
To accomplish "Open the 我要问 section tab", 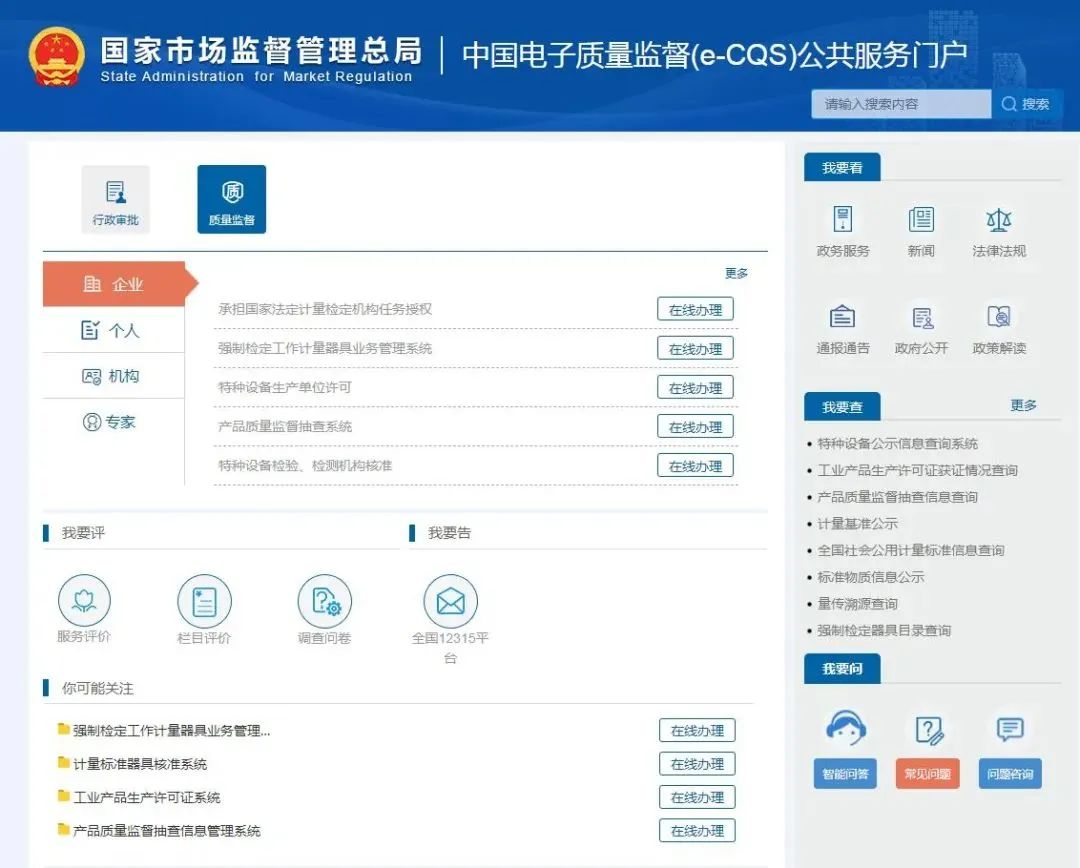I will coord(842,668).
